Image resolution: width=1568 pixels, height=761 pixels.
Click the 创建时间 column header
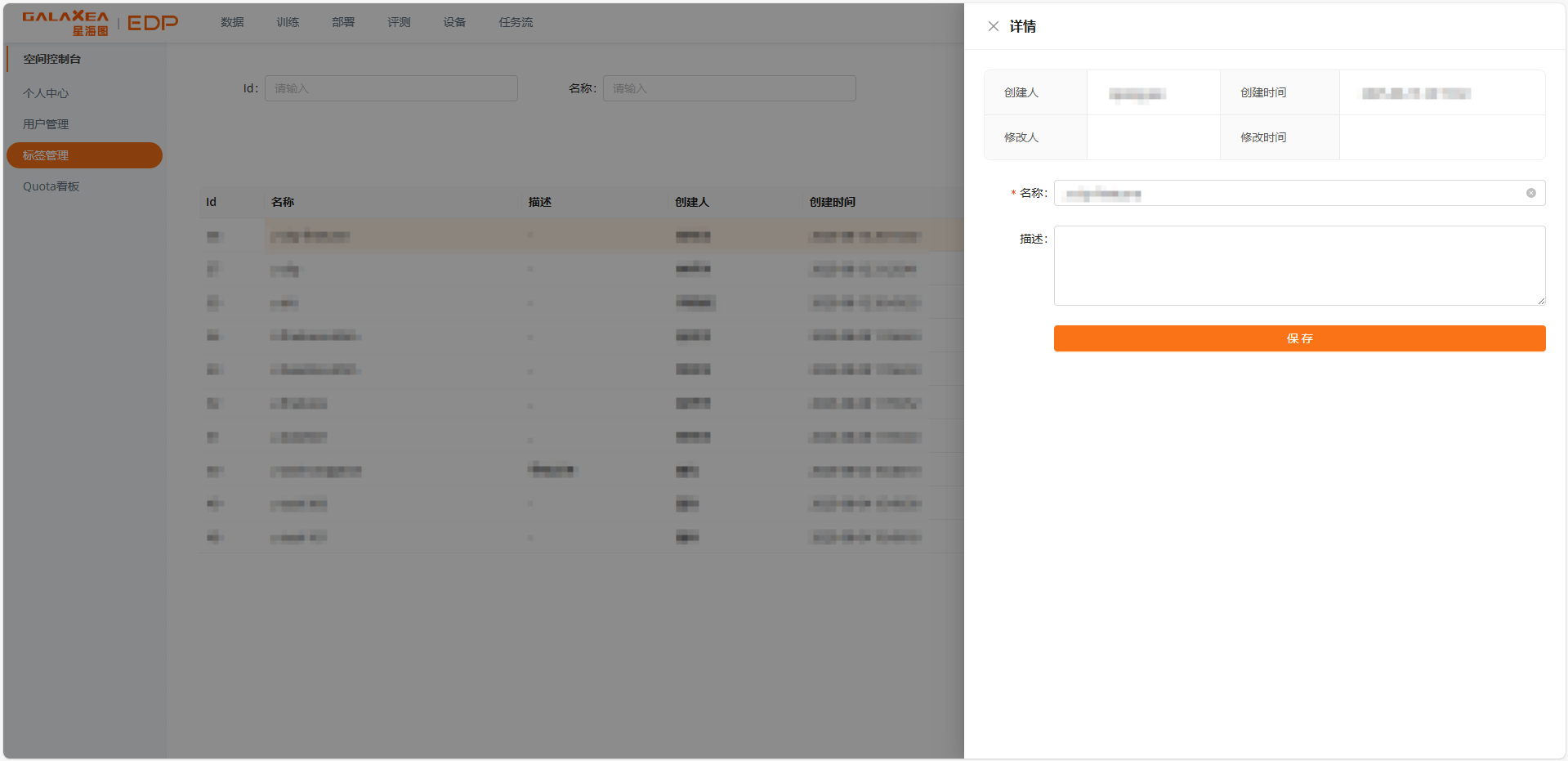coord(832,202)
